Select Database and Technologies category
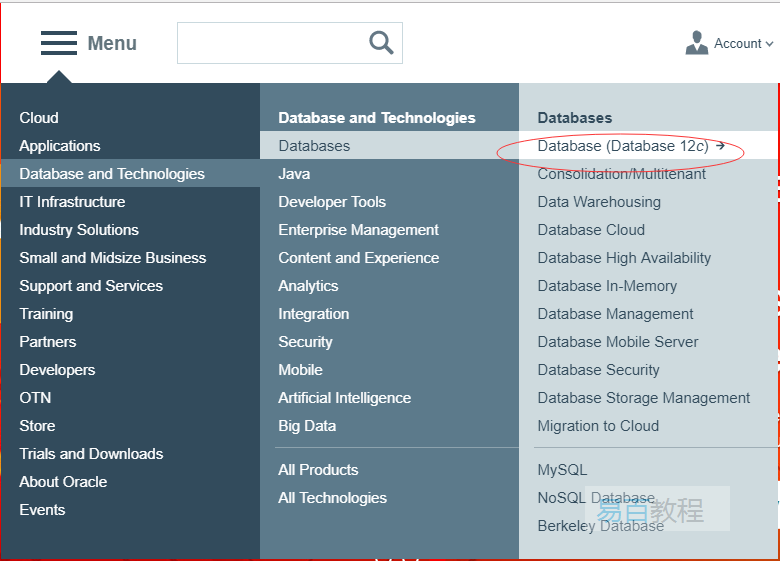This screenshot has height=561, width=780. tap(112, 174)
